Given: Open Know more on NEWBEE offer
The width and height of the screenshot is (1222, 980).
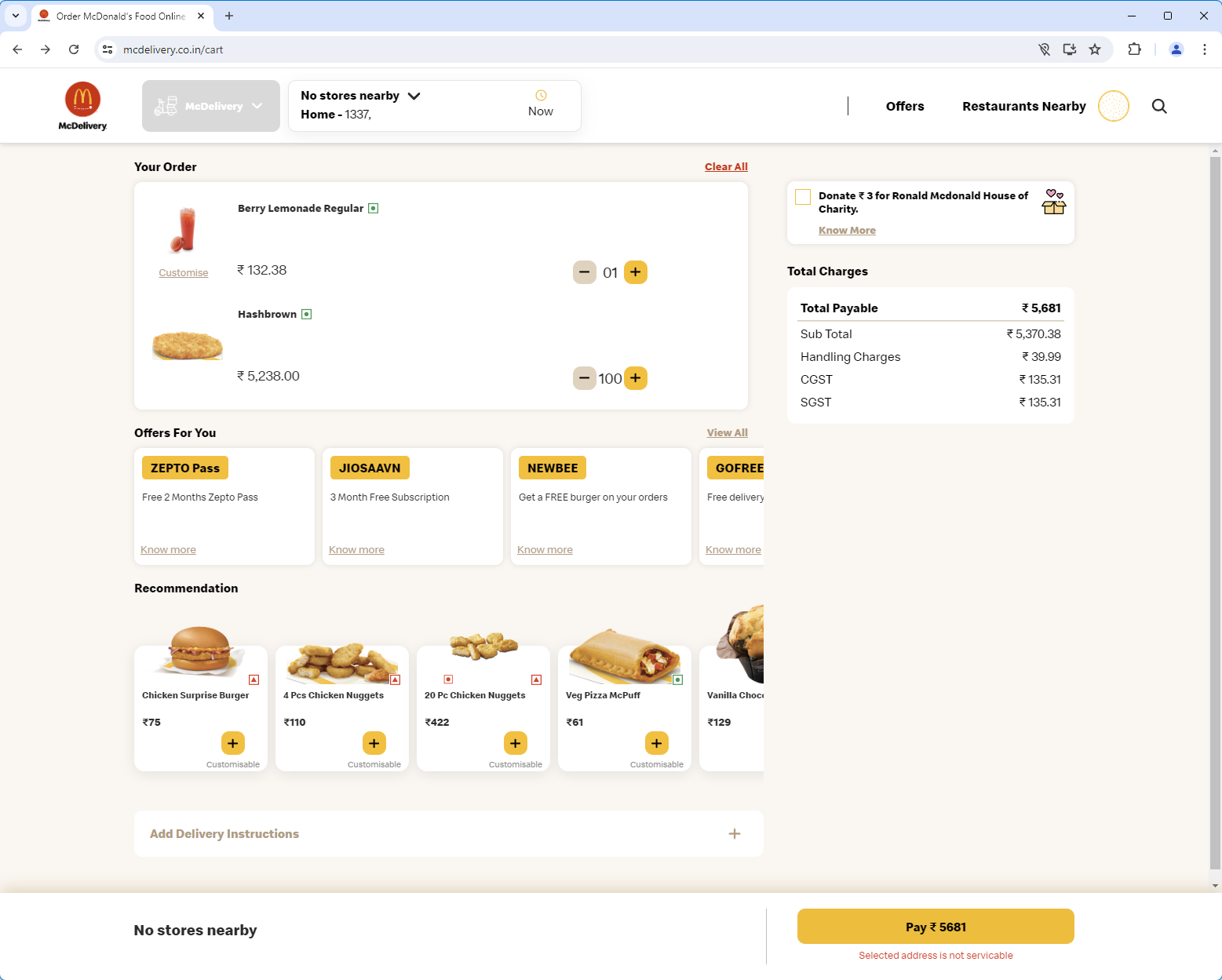Looking at the screenshot, I should click(545, 549).
